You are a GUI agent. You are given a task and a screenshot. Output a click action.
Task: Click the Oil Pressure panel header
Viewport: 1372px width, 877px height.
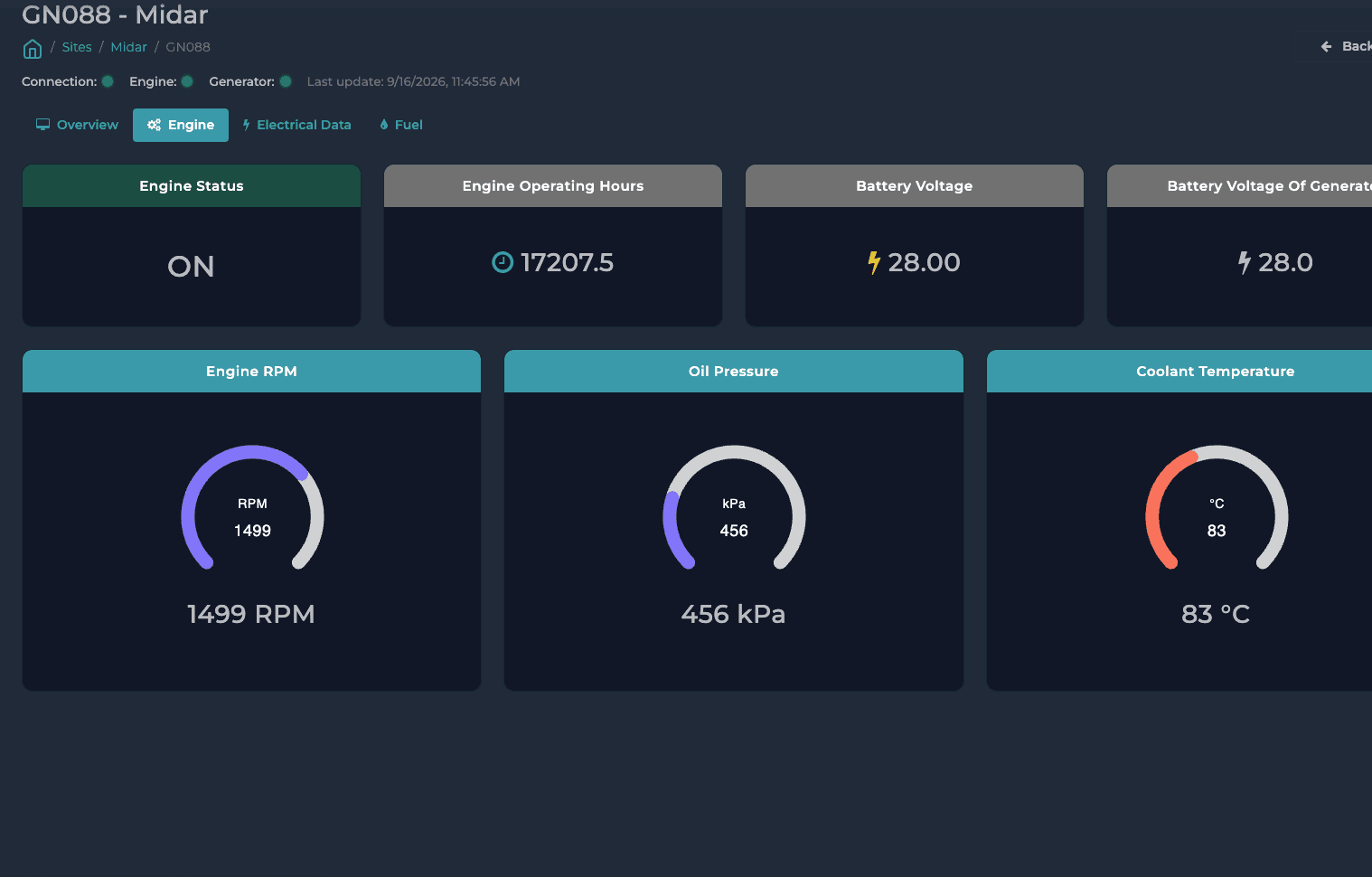(x=733, y=372)
